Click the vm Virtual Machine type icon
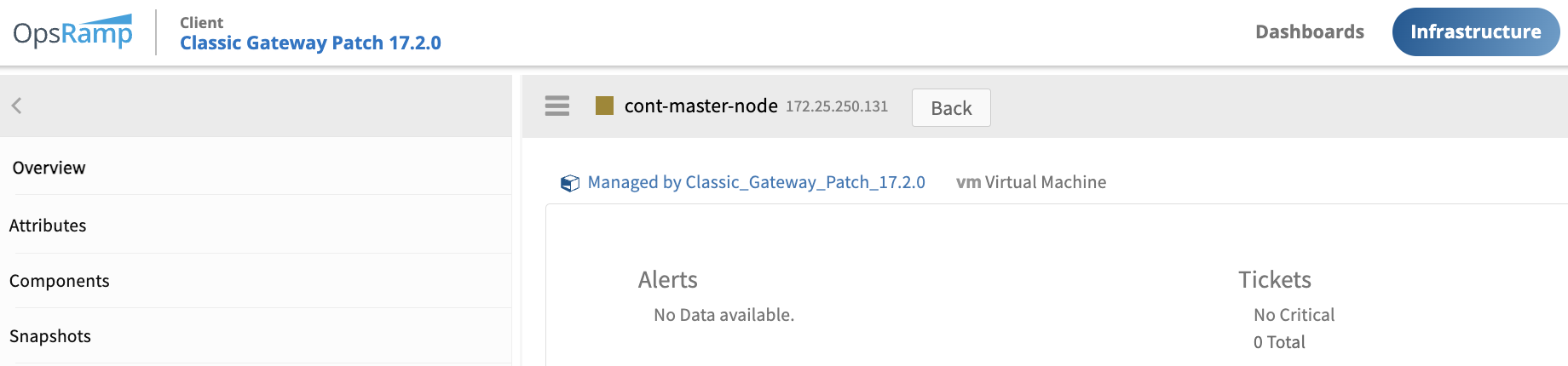This screenshot has width=1568, height=366. tap(968, 182)
